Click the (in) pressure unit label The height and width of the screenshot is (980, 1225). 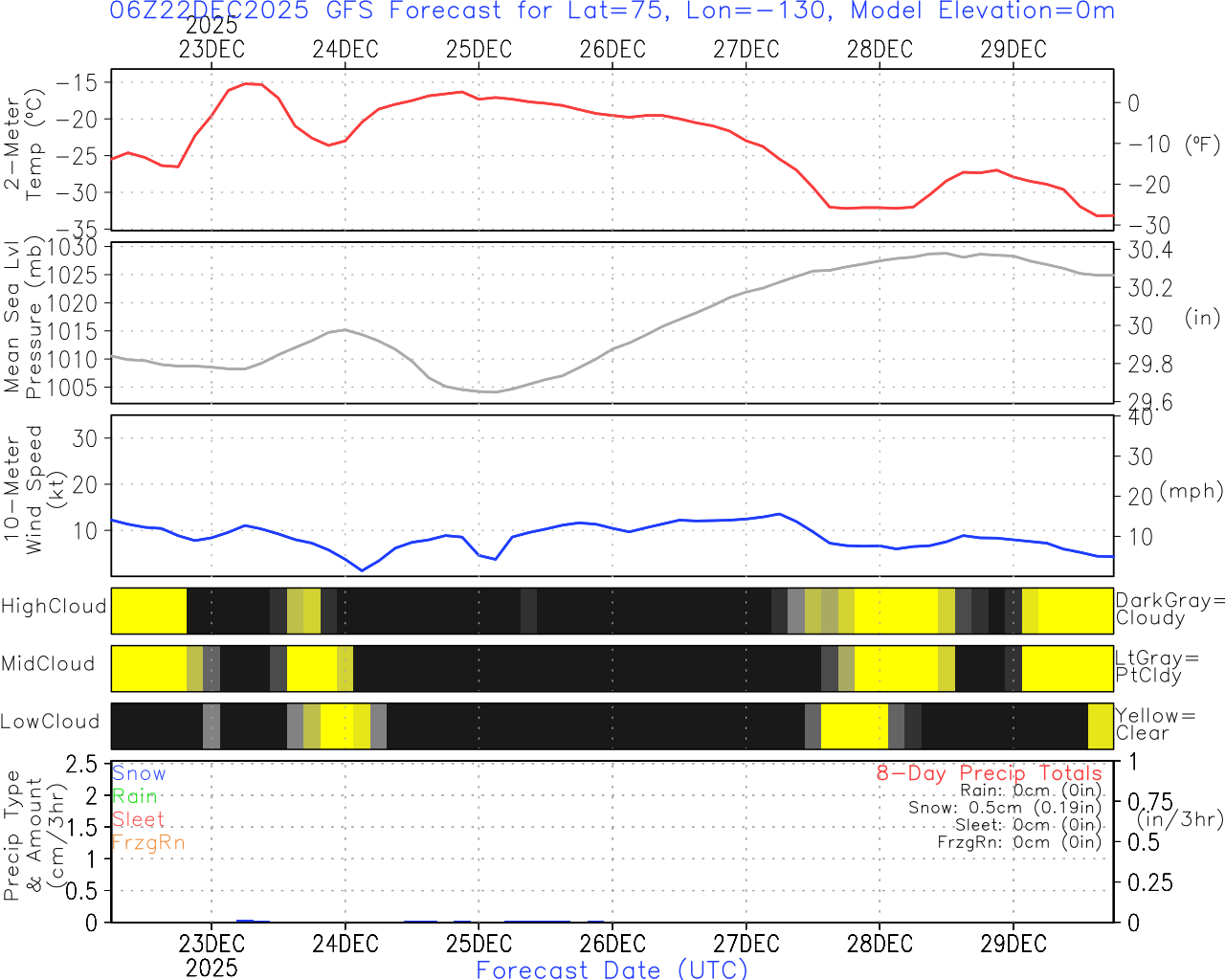click(1203, 317)
